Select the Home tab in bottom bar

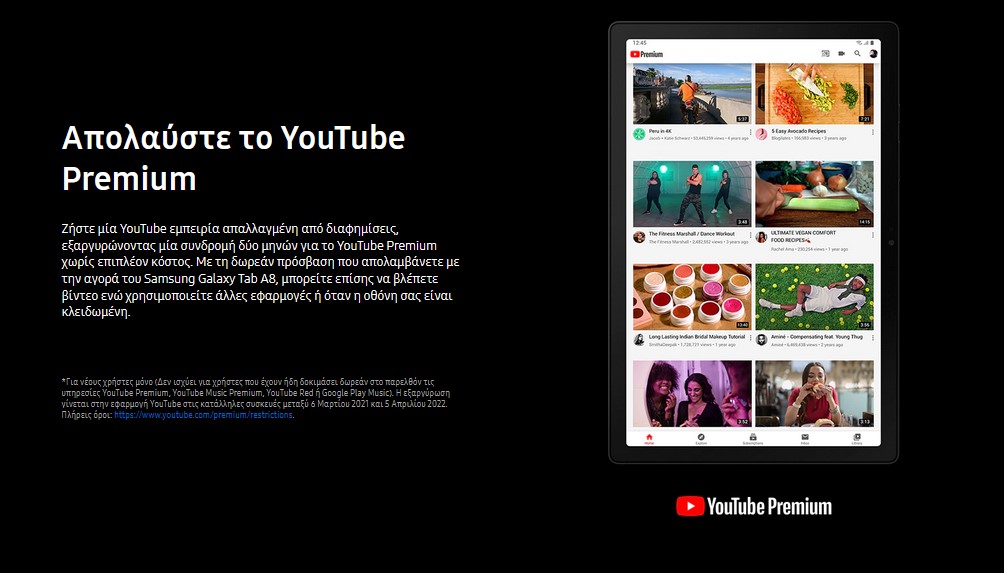point(649,439)
